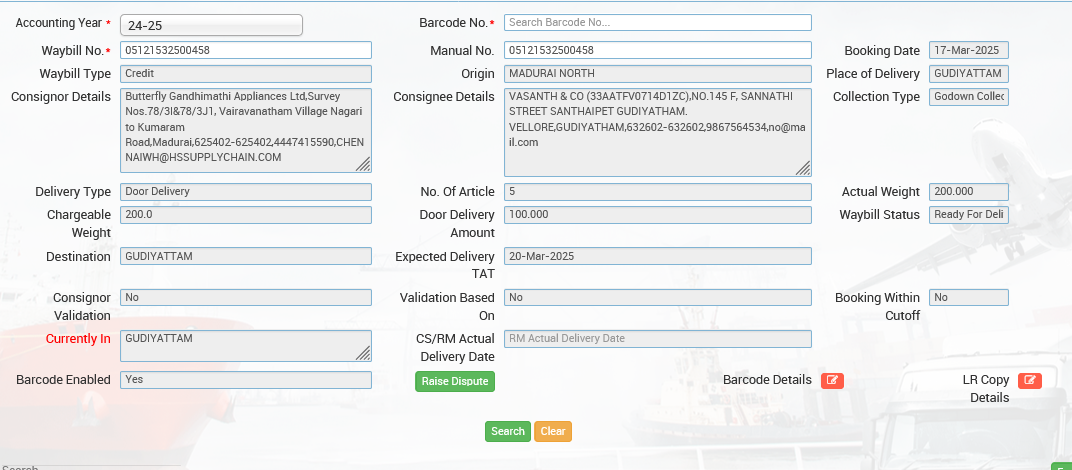Click the Consignee Details resize handle
The width and height of the screenshot is (1072, 470).
pos(803,168)
